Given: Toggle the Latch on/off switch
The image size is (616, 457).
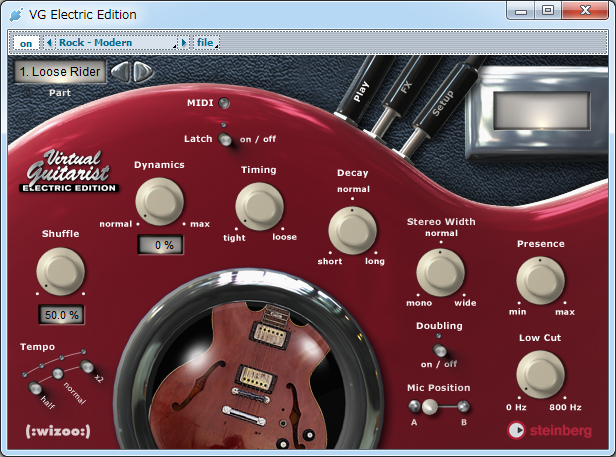Looking at the screenshot, I should (x=225, y=139).
